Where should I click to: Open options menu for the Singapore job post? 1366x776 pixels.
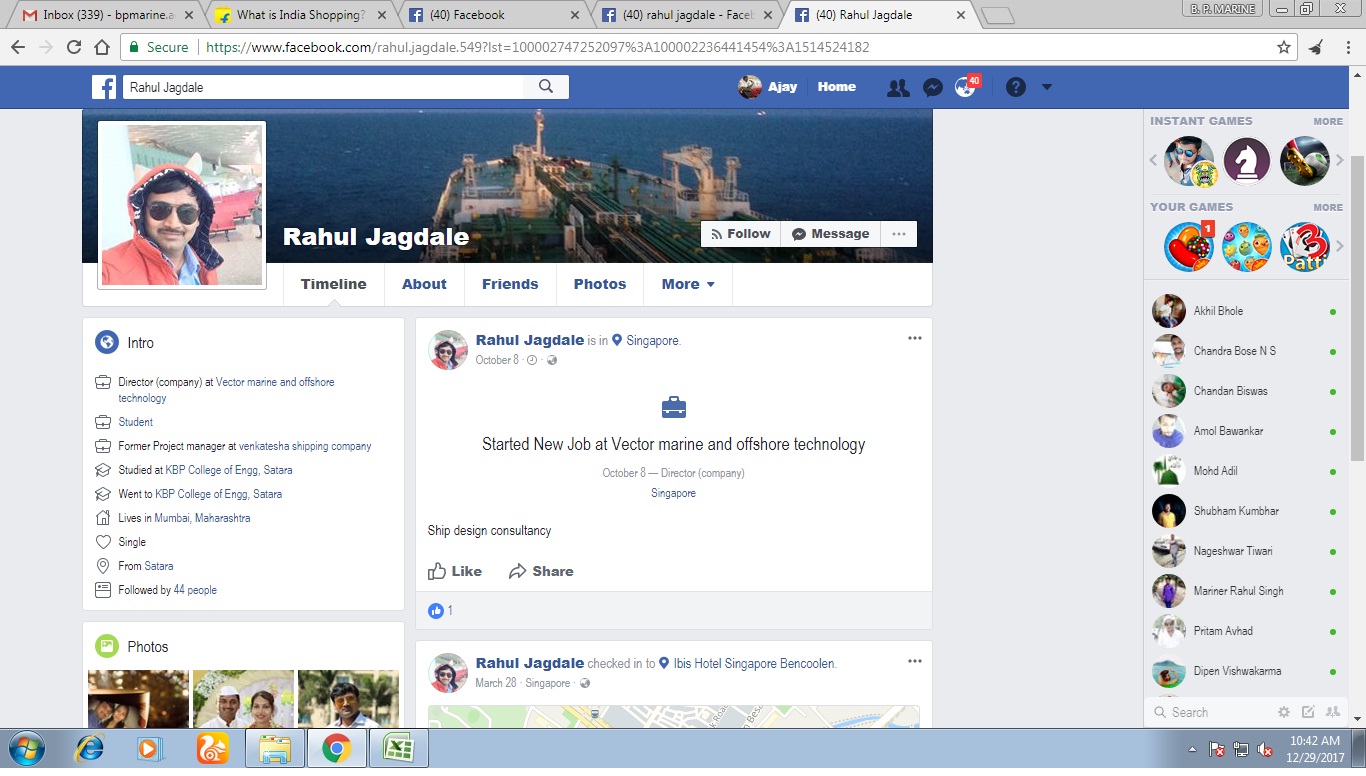point(915,338)
